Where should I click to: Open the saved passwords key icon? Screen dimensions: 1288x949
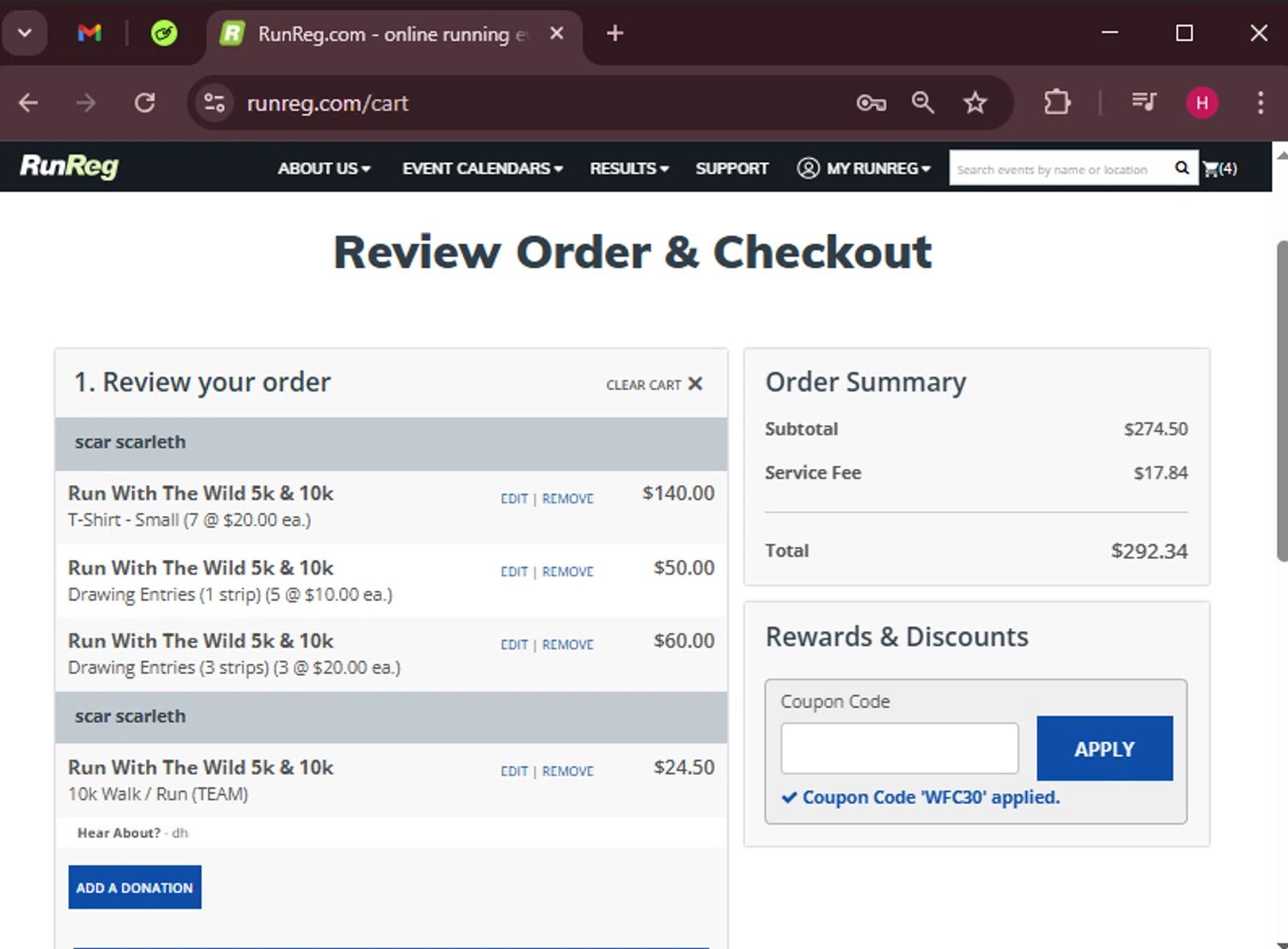872,103
